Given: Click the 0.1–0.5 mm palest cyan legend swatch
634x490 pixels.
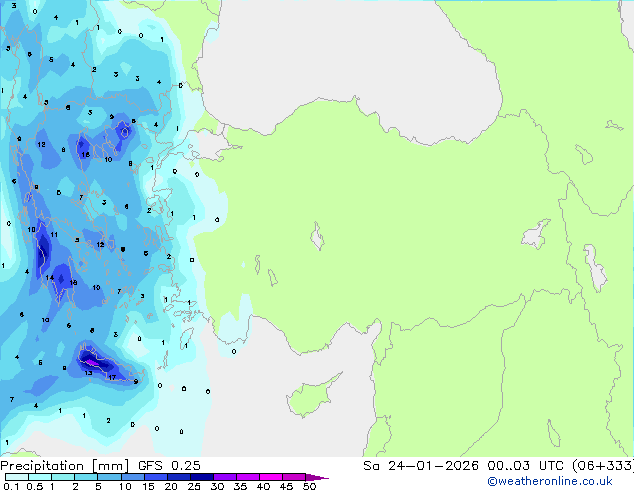Looking at the screenshot, I should [x=17, y=477].
